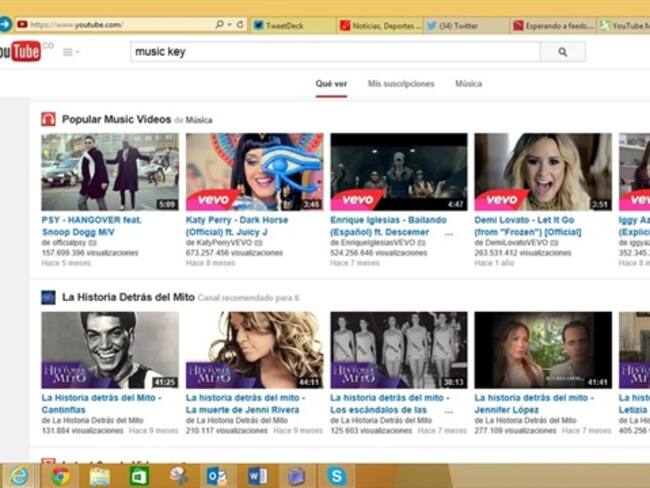Viewport: 650px width, 488px height.
Task: Switch to the TweetDeck browser tab
Action: [x=292, y=26]
